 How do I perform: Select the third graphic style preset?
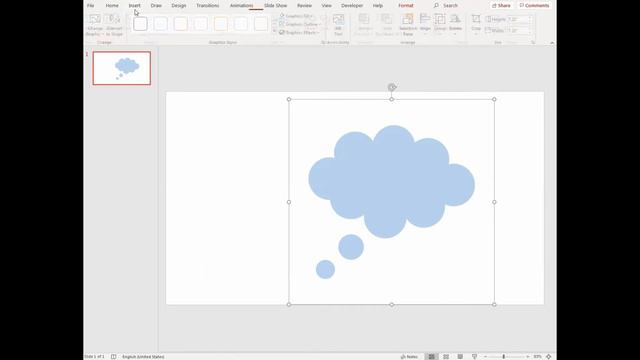180,24
